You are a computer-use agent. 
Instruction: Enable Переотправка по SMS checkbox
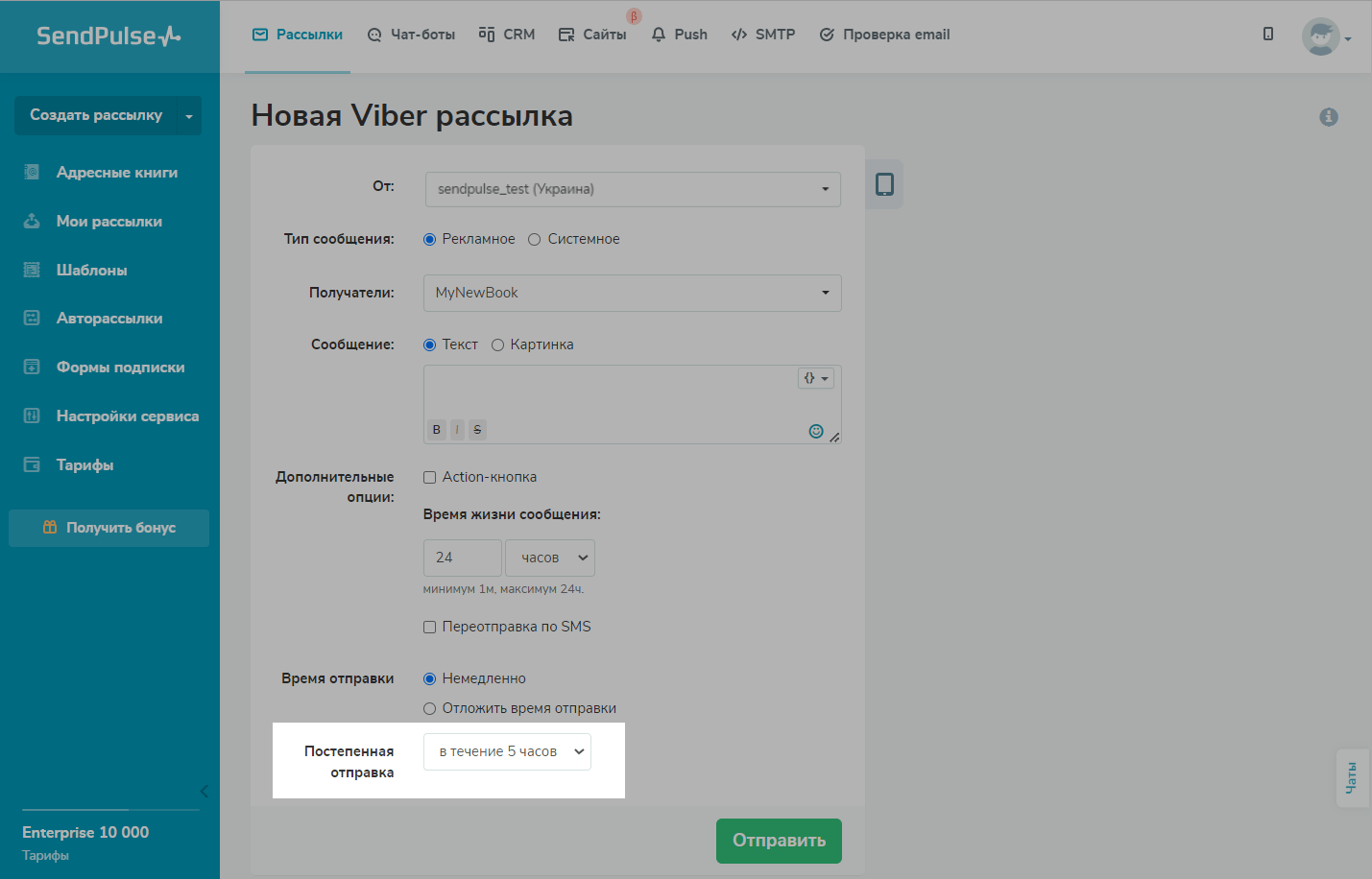pos(429,627)
